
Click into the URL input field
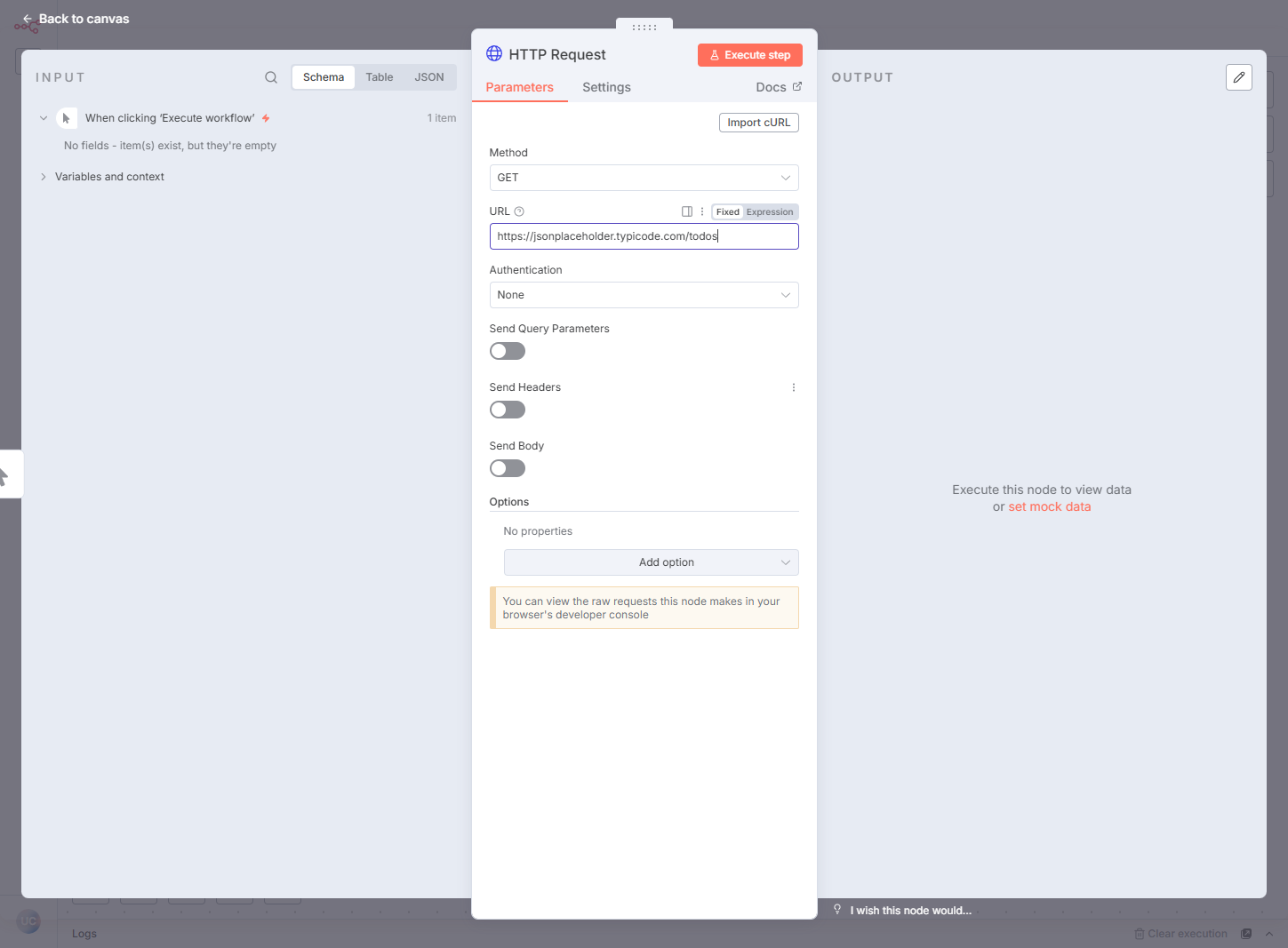pyautogui.click(x=644, y=236)
